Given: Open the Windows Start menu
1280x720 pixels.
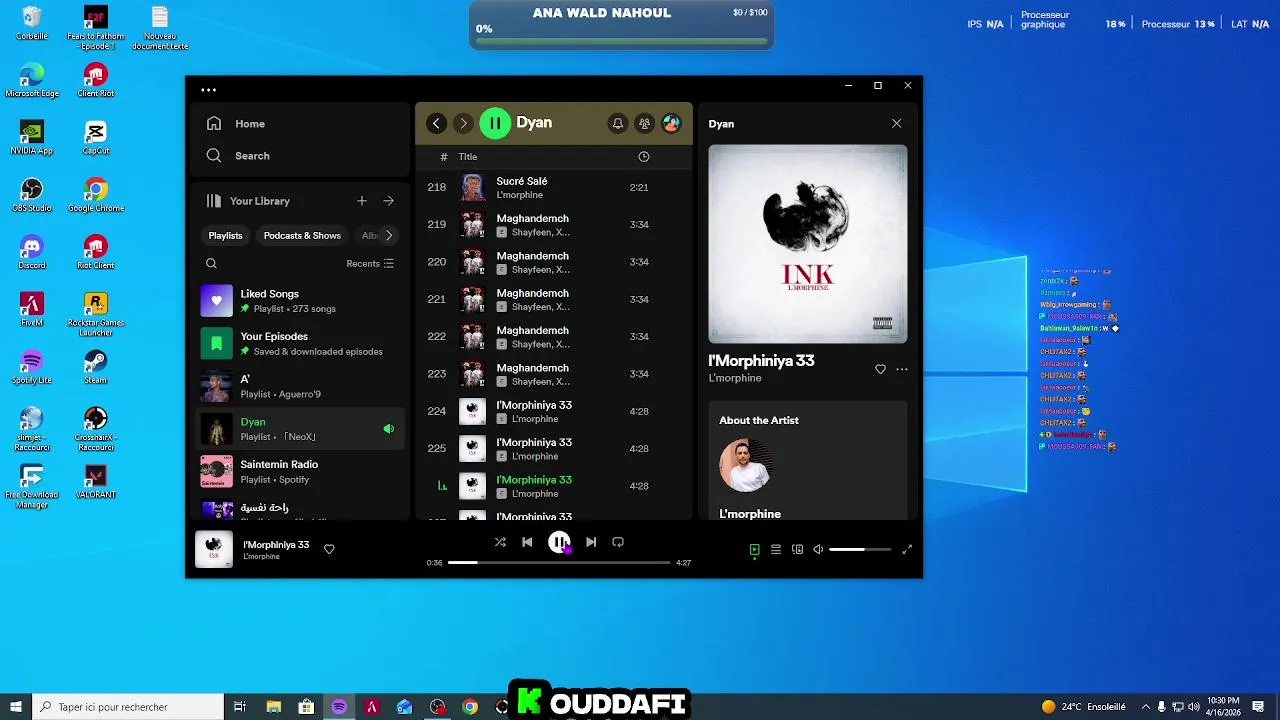Looking at the screenshot, I should [x=15, y=707].
